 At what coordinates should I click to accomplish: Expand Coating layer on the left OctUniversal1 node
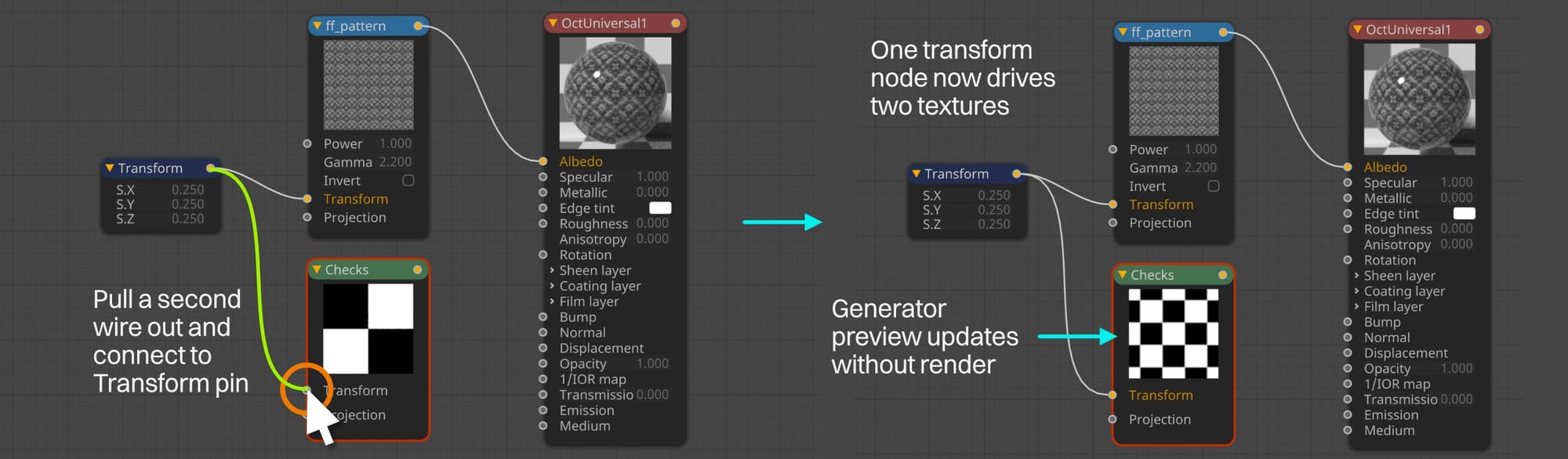tap(552, 286)
